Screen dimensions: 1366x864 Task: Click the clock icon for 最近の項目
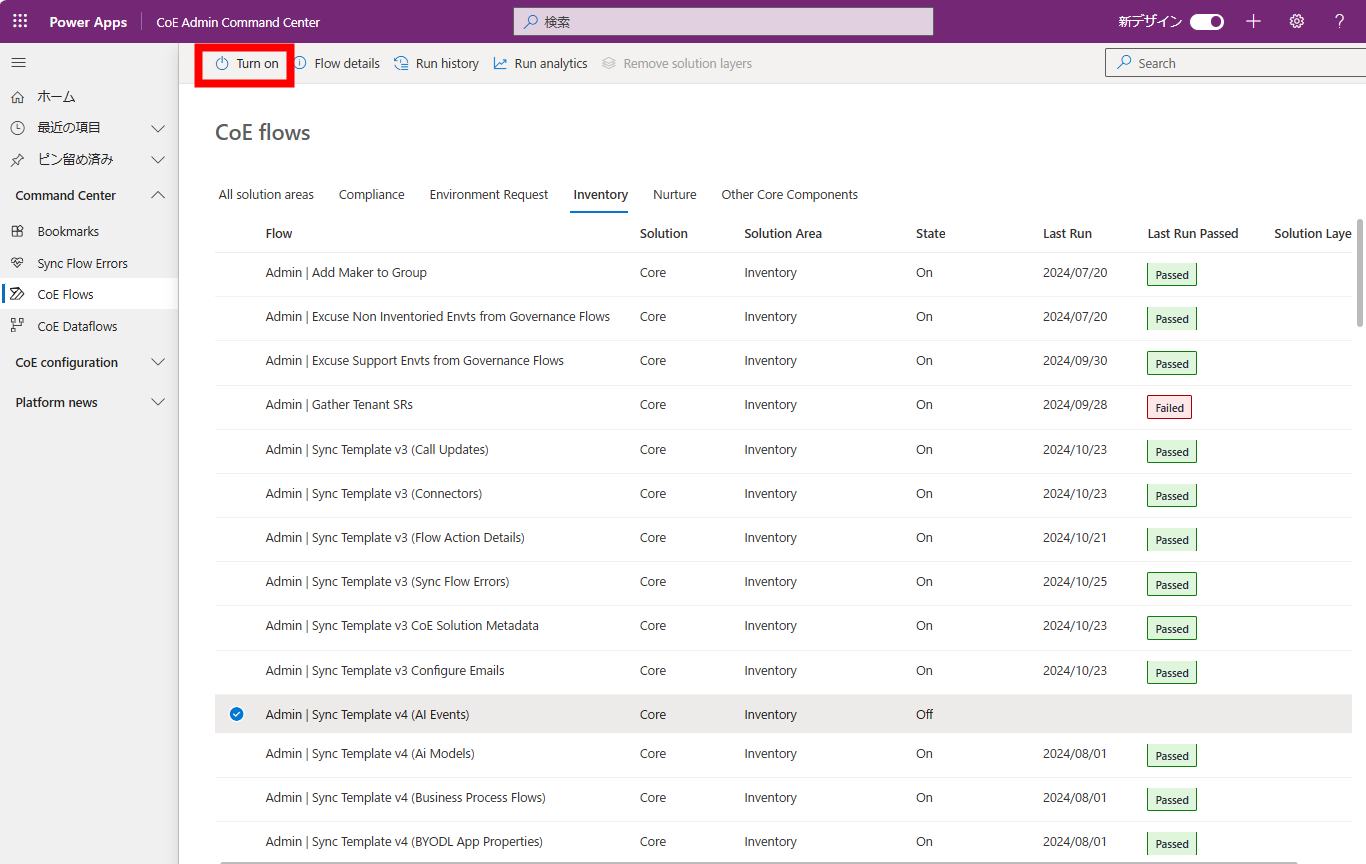click(x=17, y=128)
